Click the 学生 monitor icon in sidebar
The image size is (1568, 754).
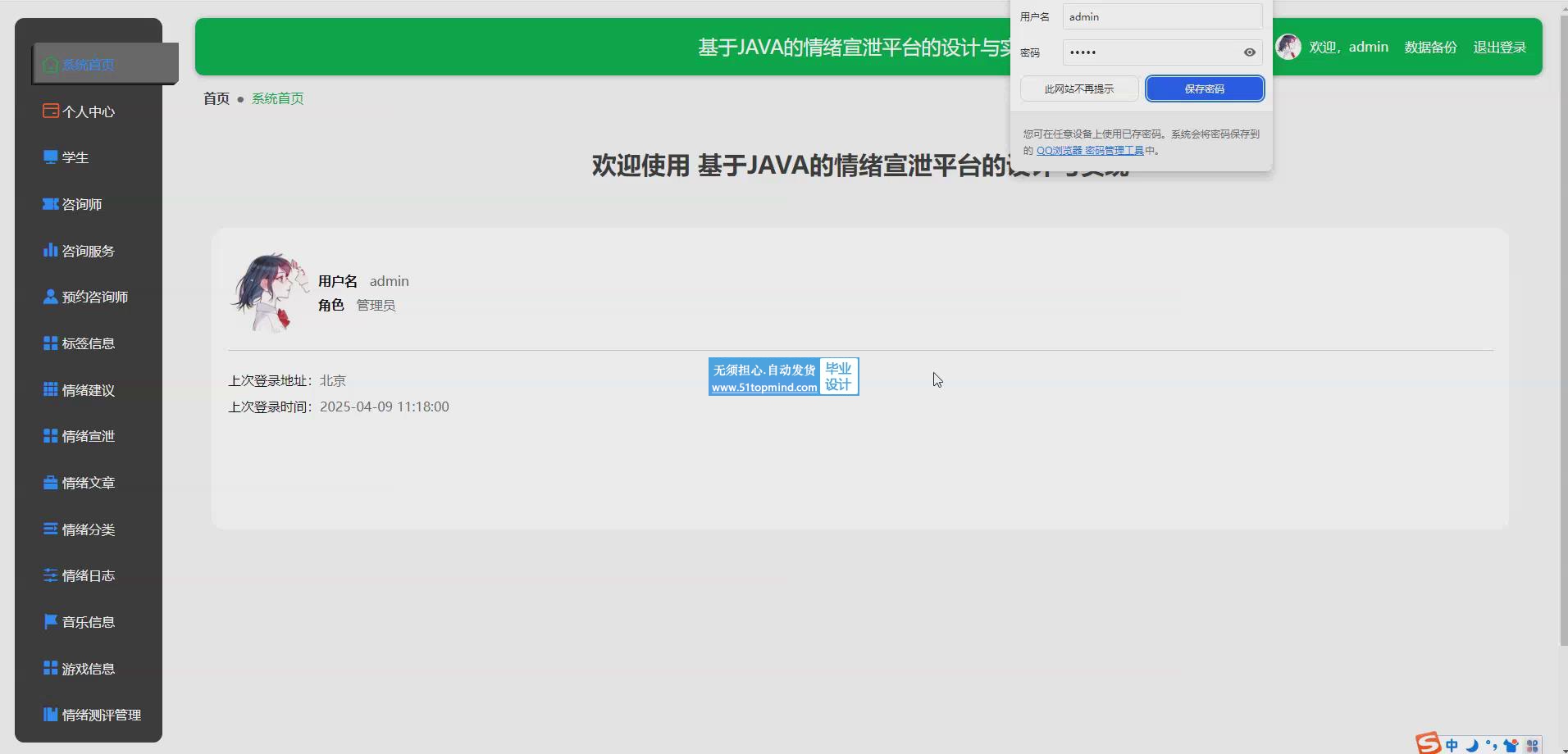click(x=50, y=157)
